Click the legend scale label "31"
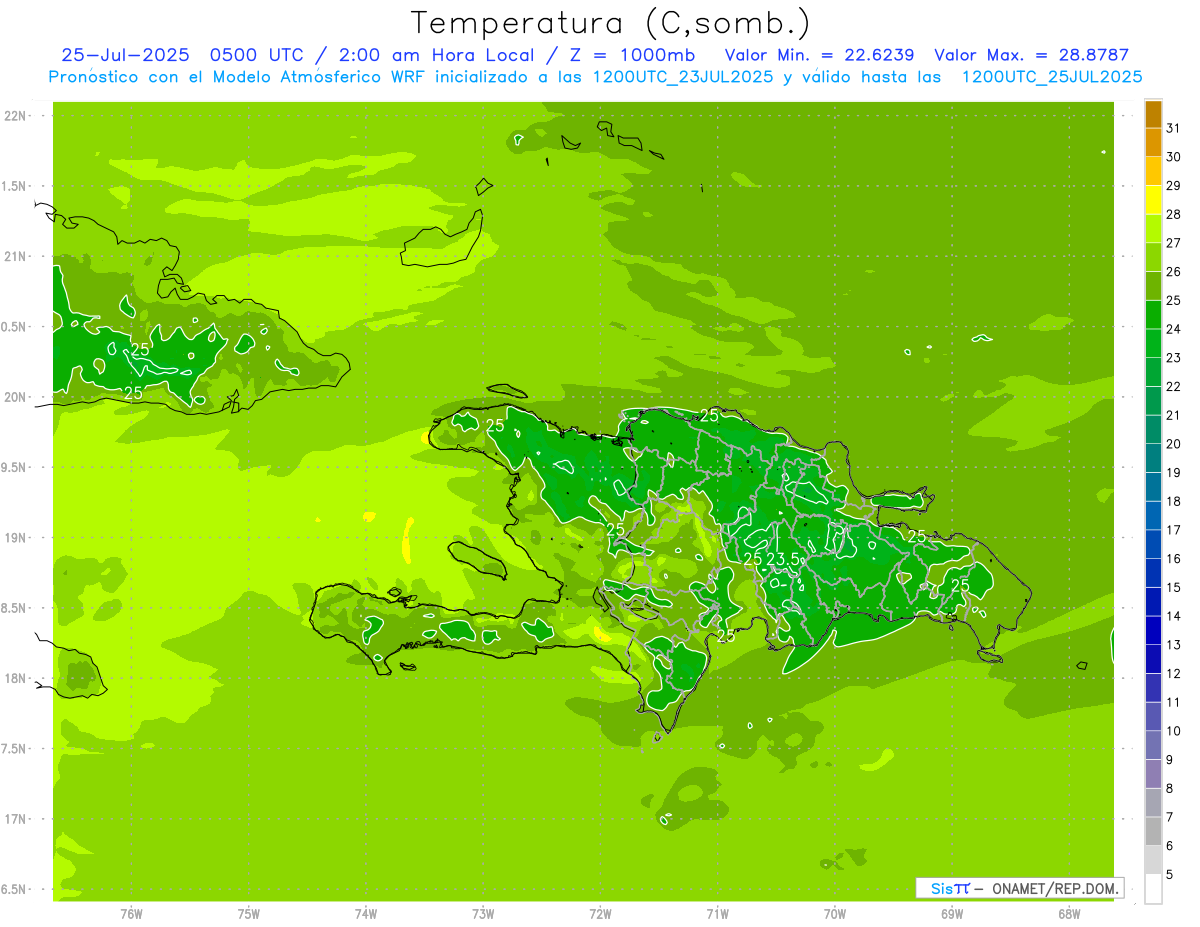Image resolution: width=1200 pixels, height=927 pixels. coord(1173,128)
